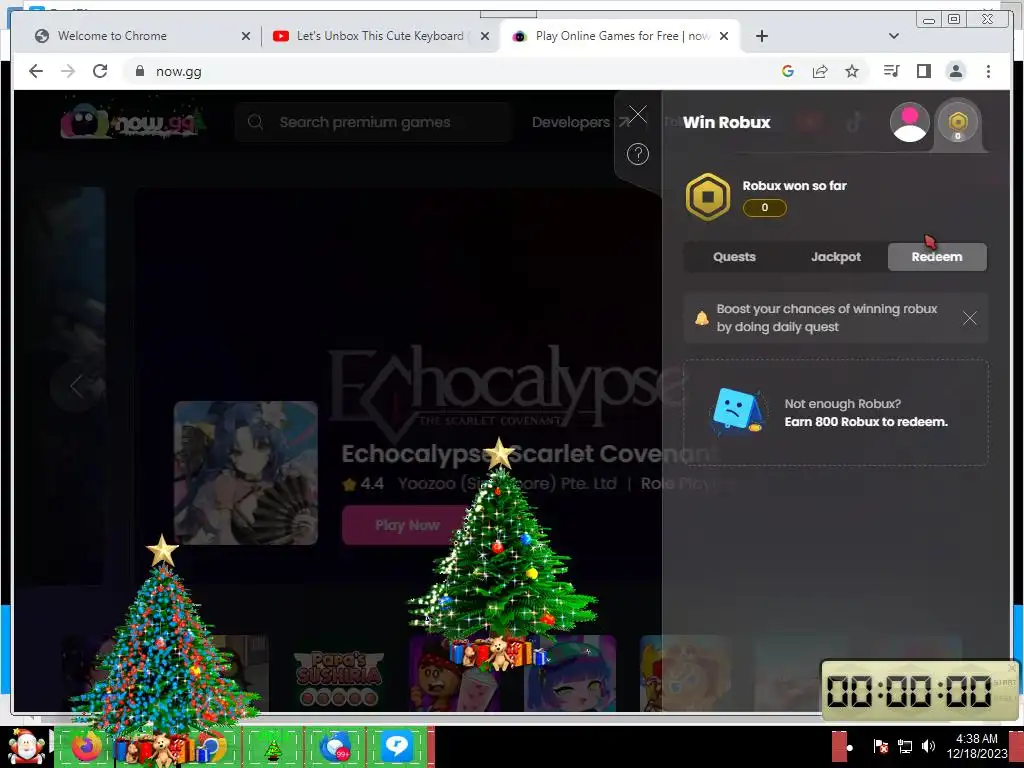Open the Chrome taskbar icon

[x=210, y=746]
